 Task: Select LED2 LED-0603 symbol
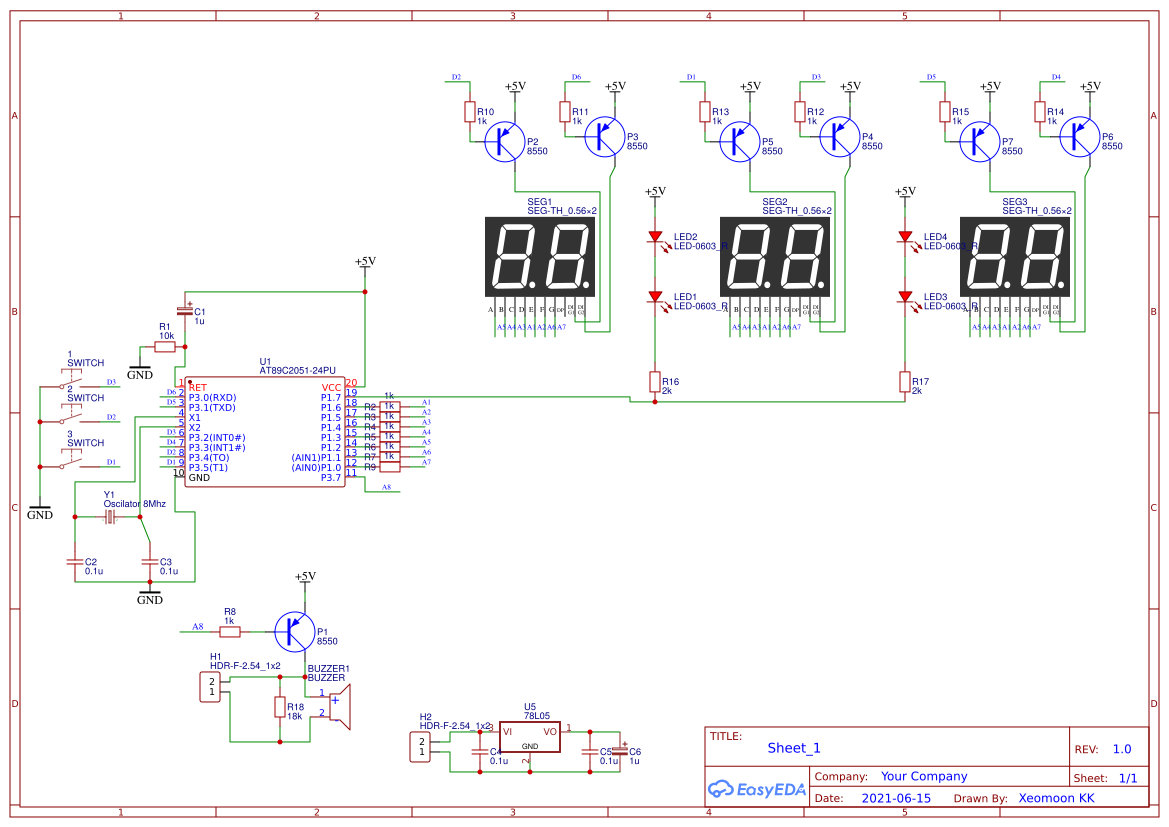[657, 237]
